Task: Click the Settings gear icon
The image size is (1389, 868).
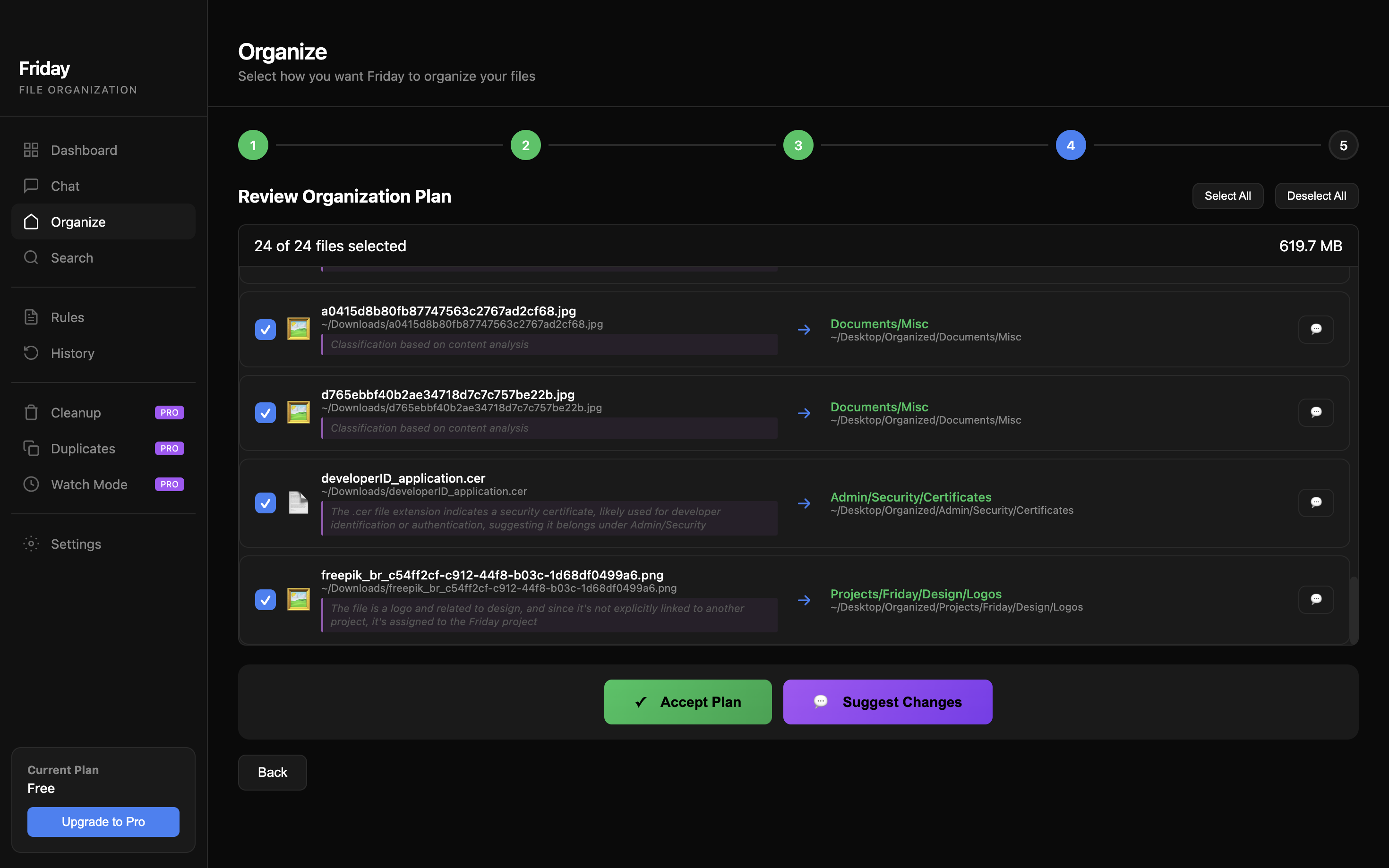Action: (x=31, y=544)
